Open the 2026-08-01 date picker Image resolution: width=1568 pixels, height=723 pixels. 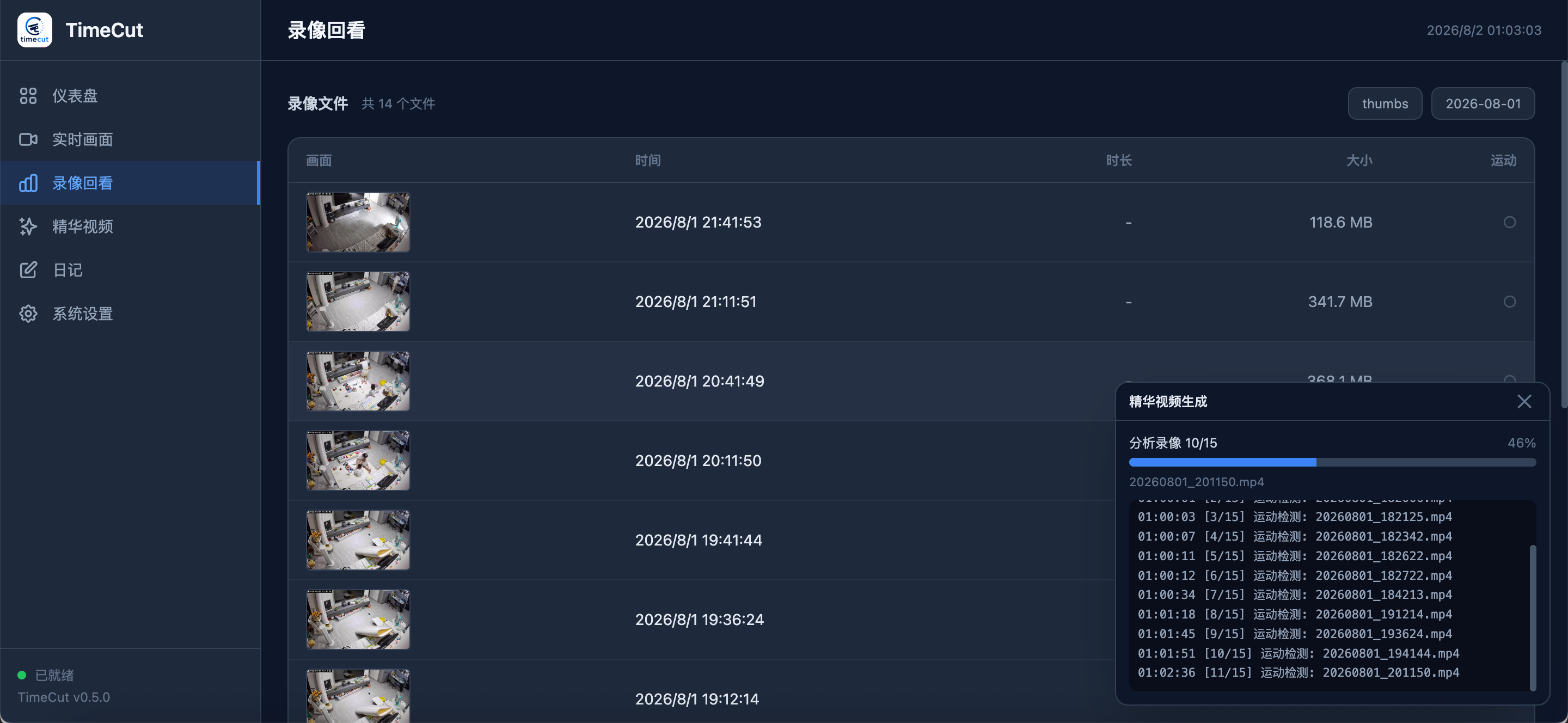click(x=1483, y=103)
